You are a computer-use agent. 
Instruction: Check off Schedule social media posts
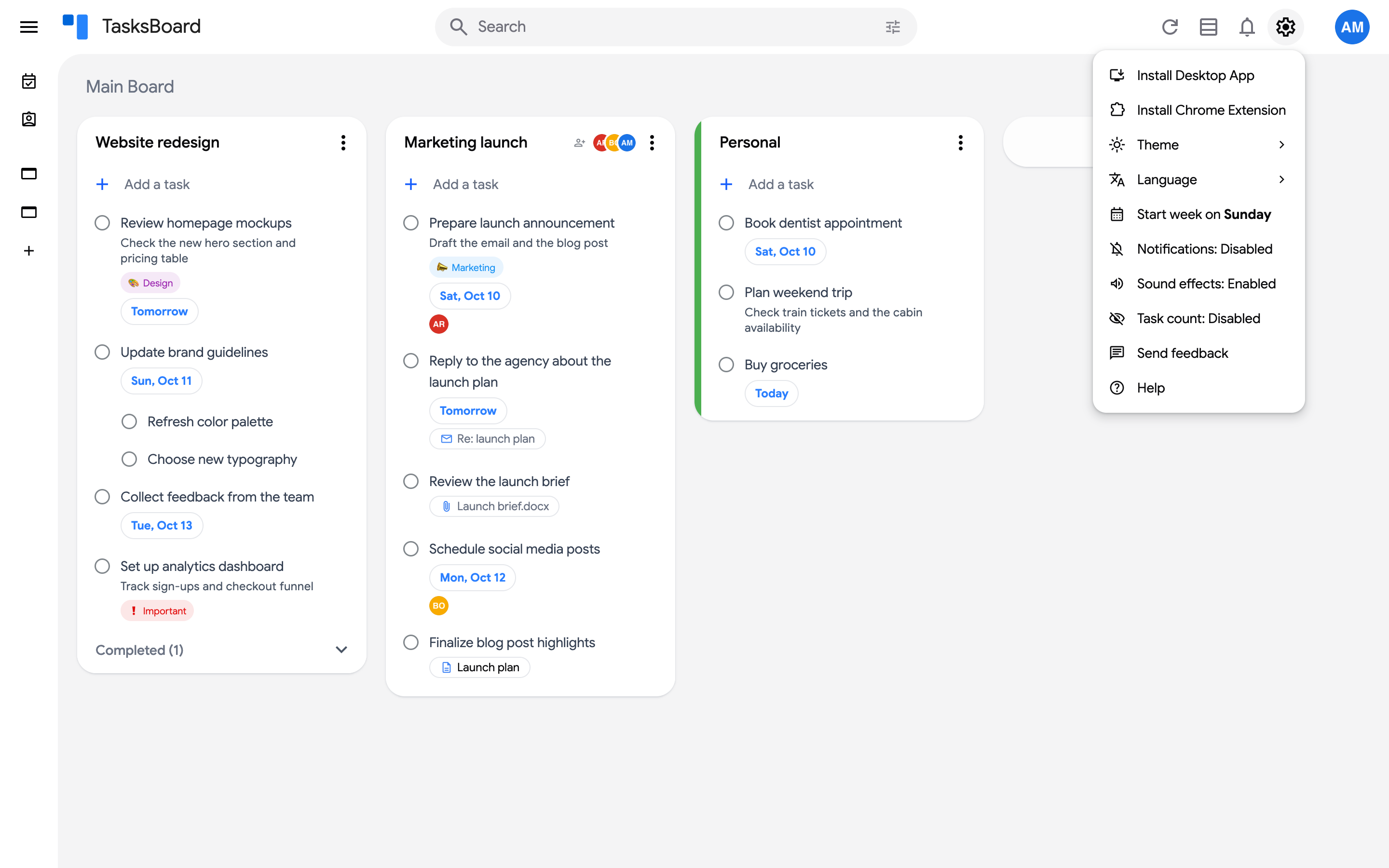point(411,549)
